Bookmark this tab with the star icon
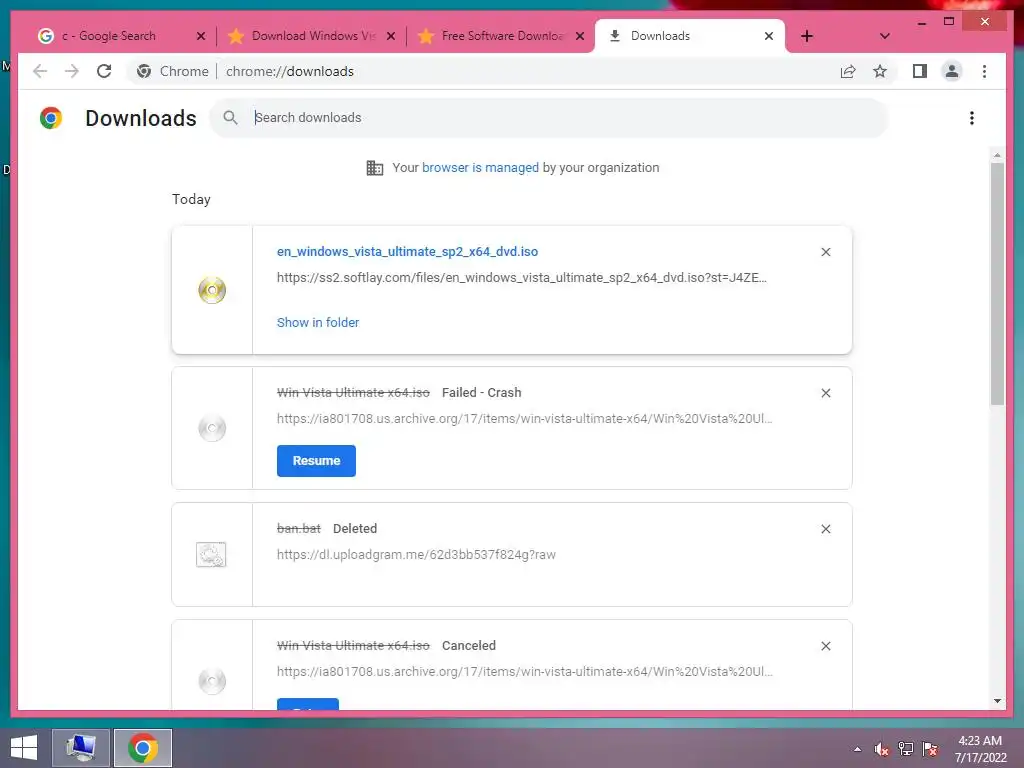The width and height of the screenshot is (1024, 768). click(x=880, y=71)
